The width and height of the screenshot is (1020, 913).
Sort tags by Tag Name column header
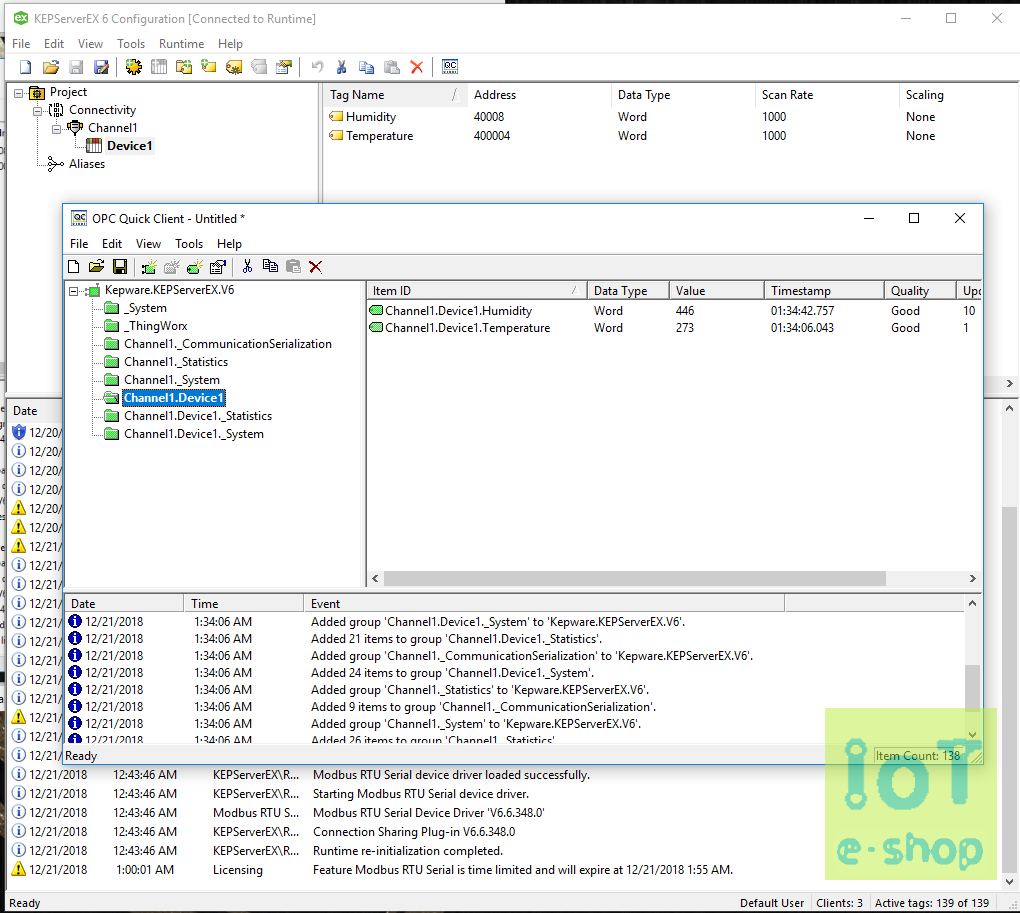pyautogui.click(x=396, y=95)
